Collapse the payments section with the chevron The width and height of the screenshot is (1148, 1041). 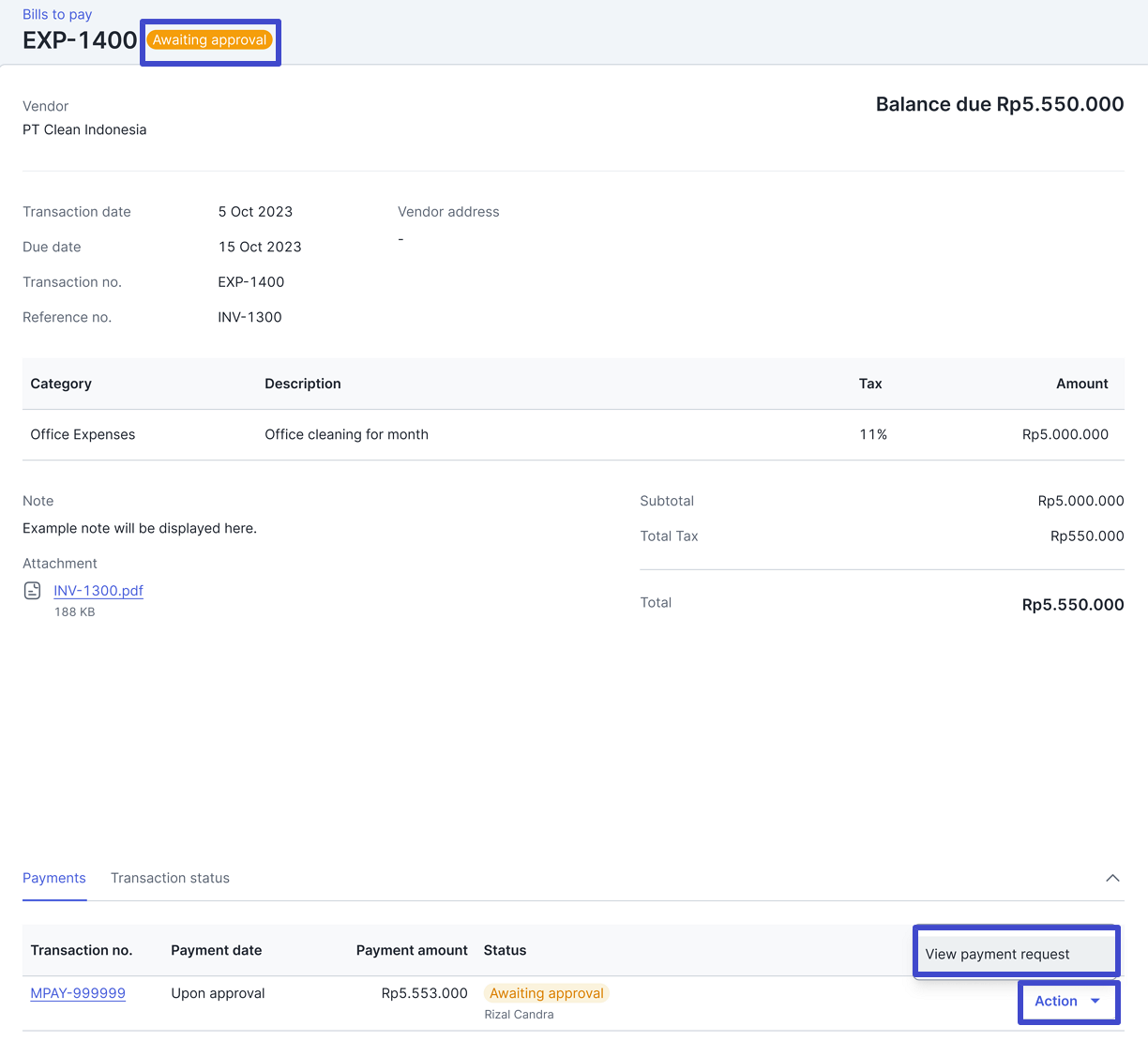click(1112, 878)
